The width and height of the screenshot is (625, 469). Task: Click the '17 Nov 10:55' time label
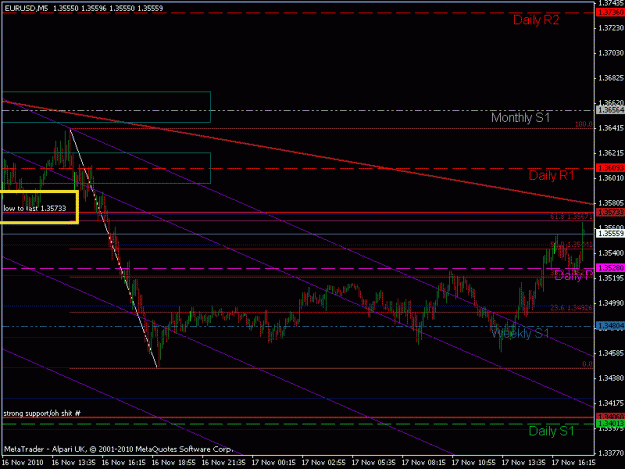[474, 463]
